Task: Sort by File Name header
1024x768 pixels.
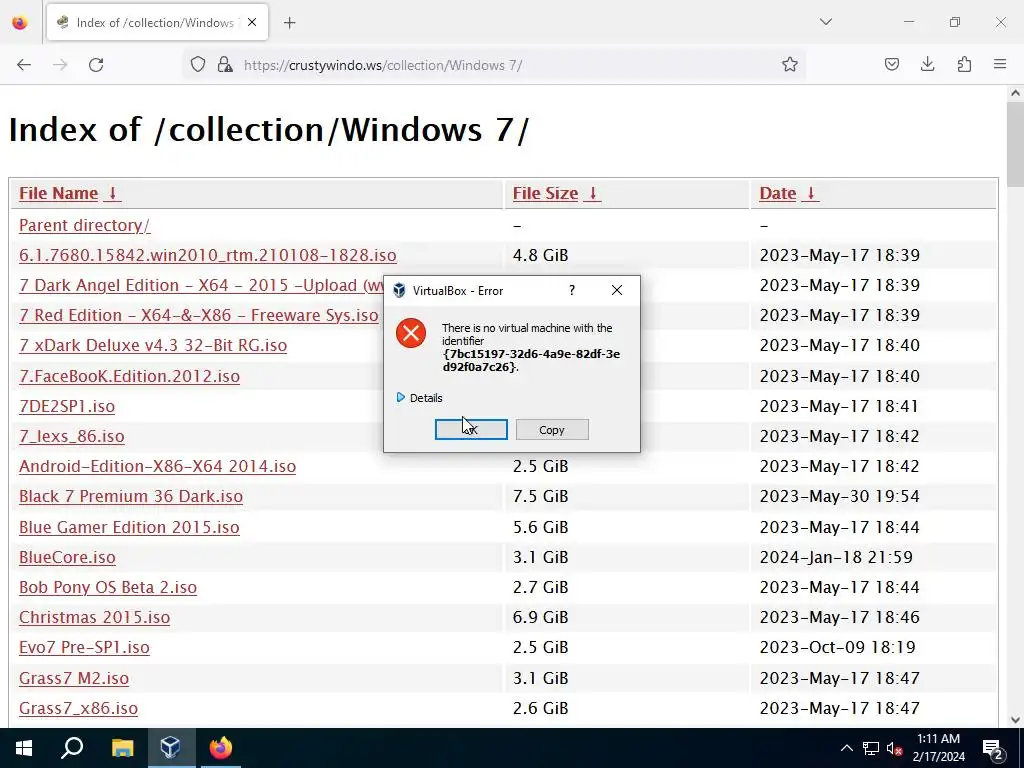Action: (x=59, y=193)
